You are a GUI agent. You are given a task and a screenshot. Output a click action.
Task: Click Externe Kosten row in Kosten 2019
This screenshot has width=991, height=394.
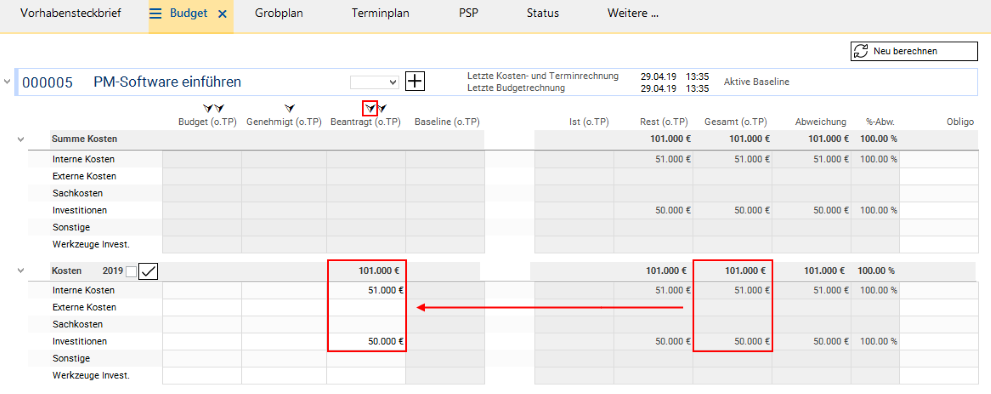tap(84, 307)
